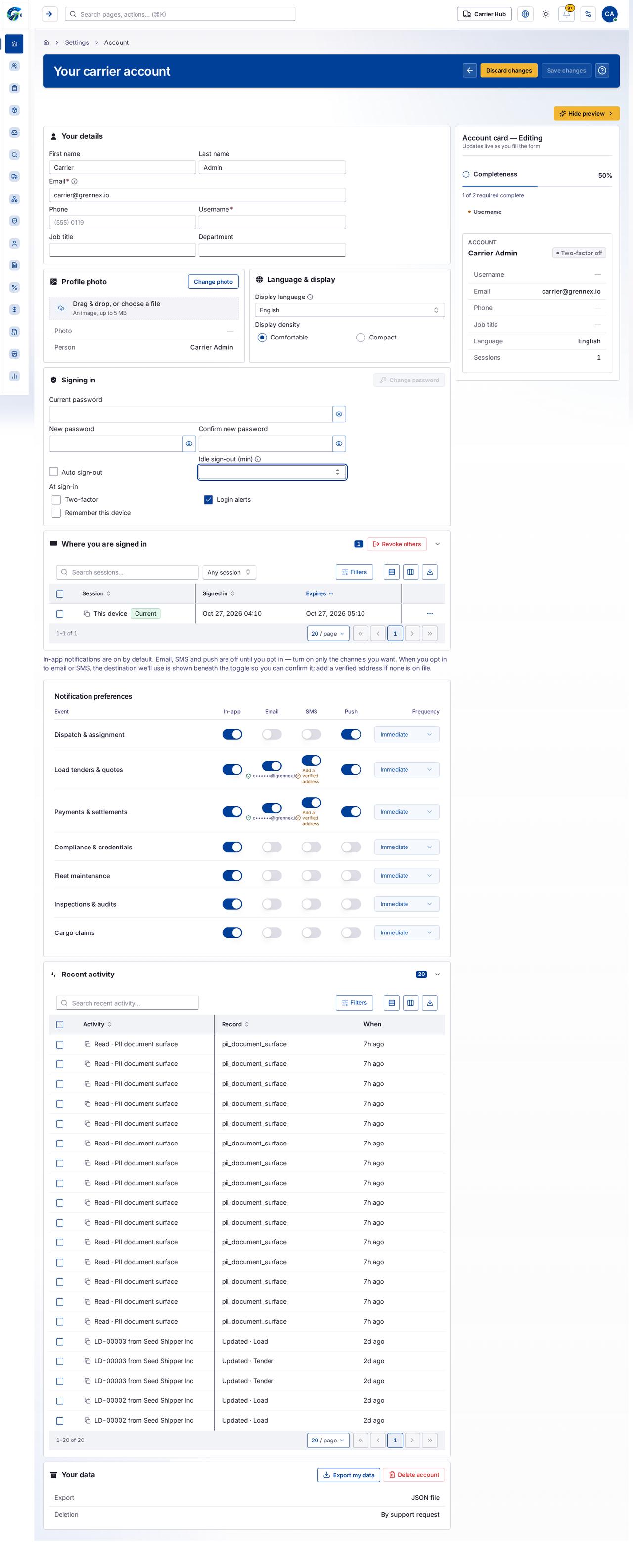Image resolution: width=633 pixels, height=1568 pixels.
Task: Enable Email for Dispatch & assignment
Action: click(271, 735)
